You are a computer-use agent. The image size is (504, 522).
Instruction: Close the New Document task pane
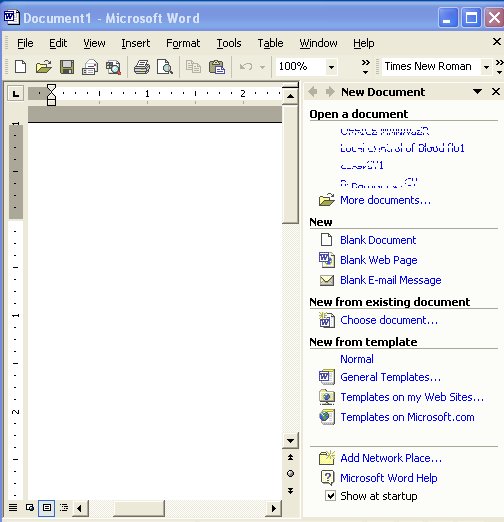496,91
